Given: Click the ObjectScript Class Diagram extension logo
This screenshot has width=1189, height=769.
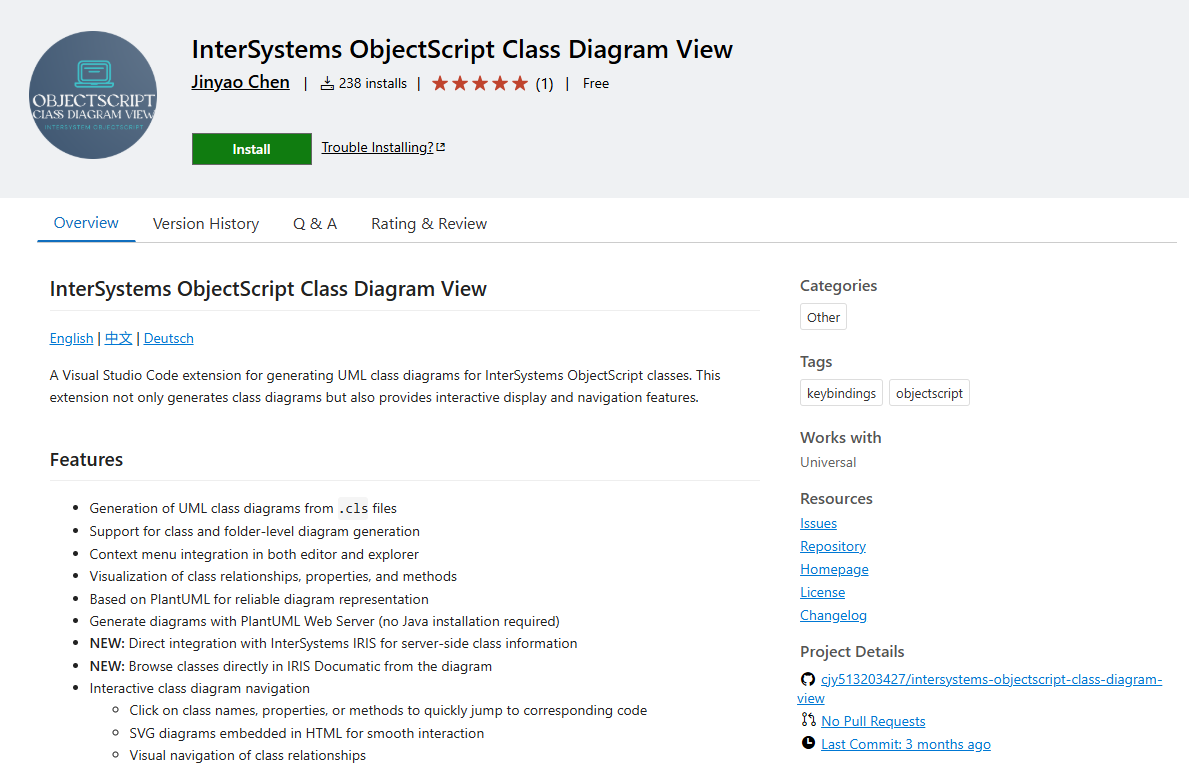Looking at the screenshot, I should pos(93,95).
